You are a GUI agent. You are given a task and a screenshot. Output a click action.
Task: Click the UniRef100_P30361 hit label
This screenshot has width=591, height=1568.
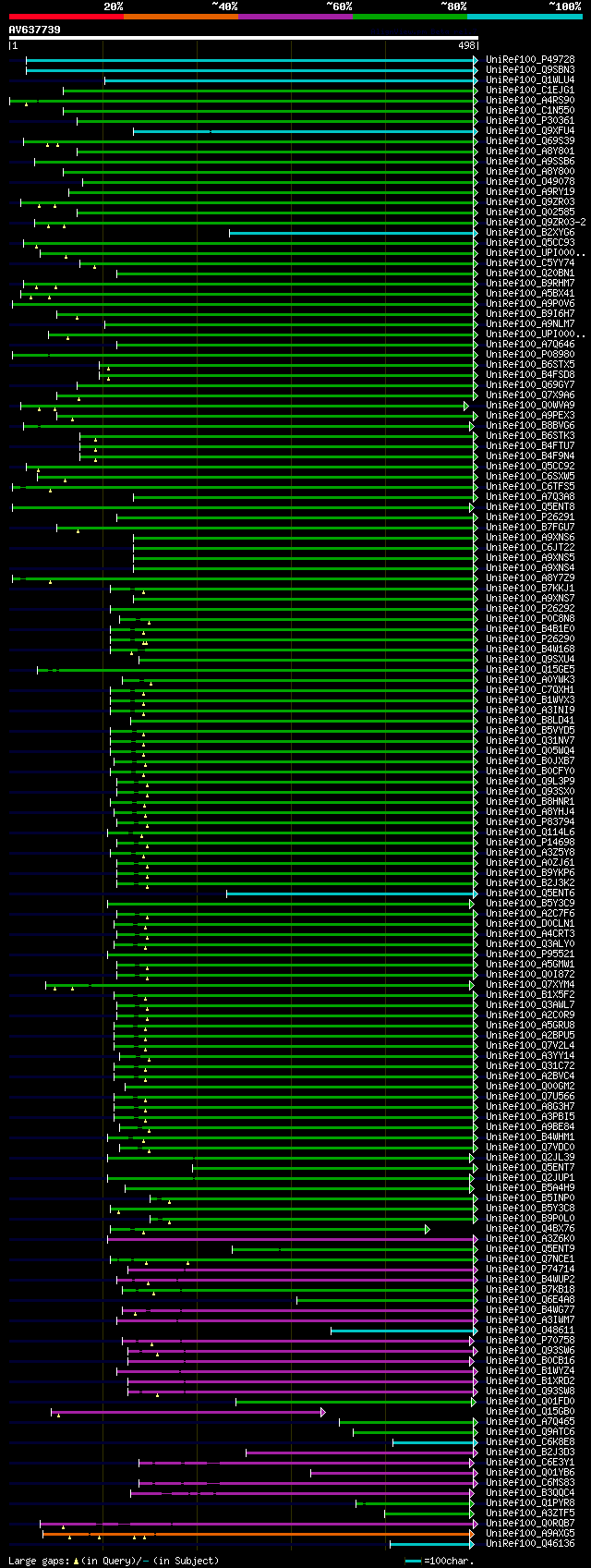530,120
